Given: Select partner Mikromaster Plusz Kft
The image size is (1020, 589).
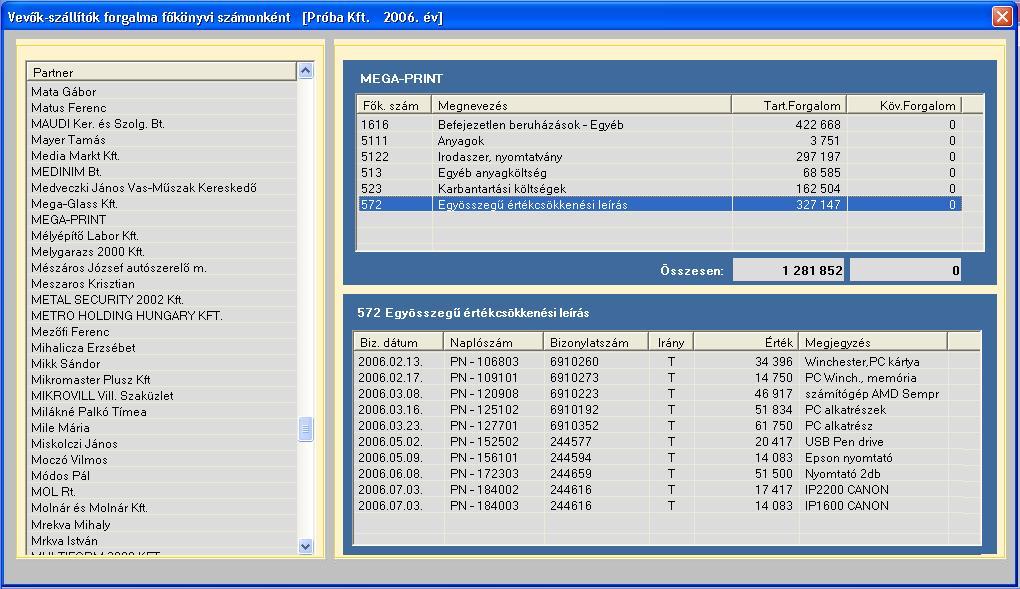Looking at the screenshot, I should [x=161, y=379].
